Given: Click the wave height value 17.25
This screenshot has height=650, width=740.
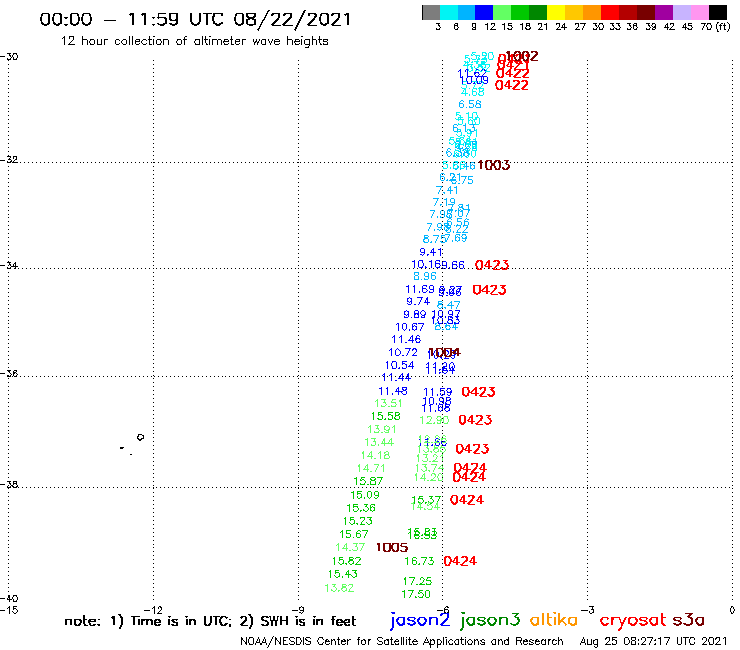Looking at the screenshot, I should 417,581.
